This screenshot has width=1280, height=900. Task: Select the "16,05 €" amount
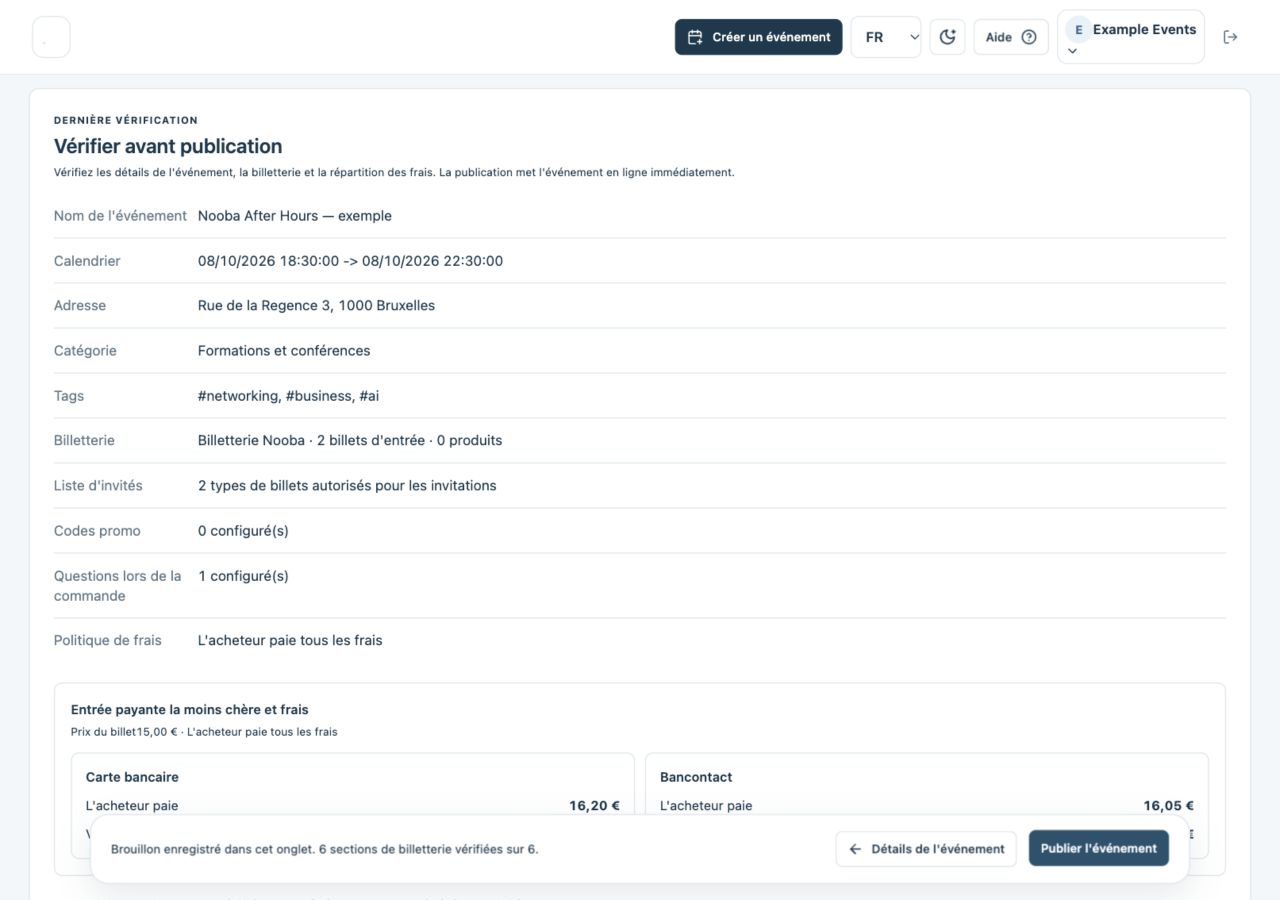click(x=1169, y=806)
